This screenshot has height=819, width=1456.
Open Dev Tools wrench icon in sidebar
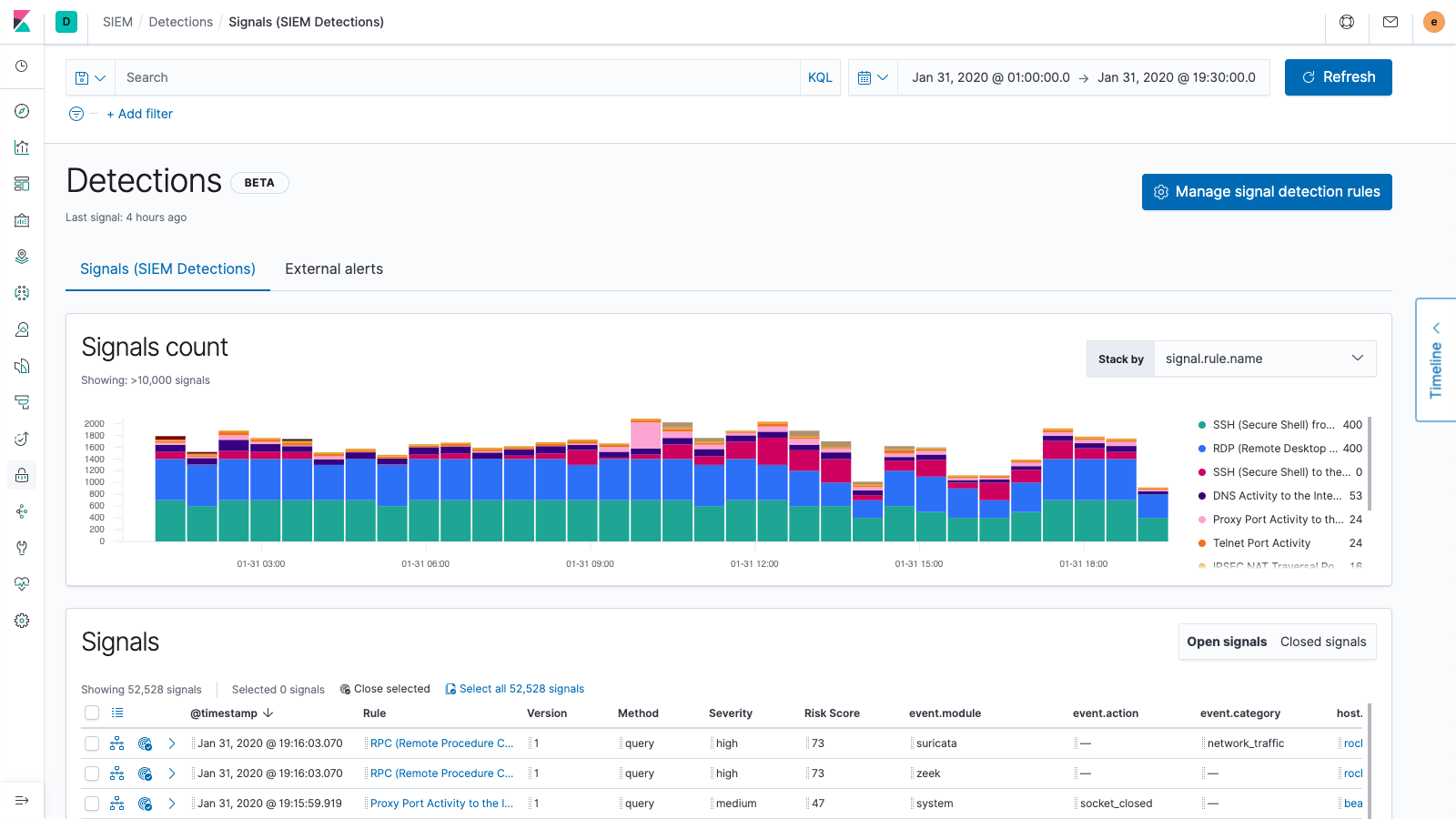point(22,547)
